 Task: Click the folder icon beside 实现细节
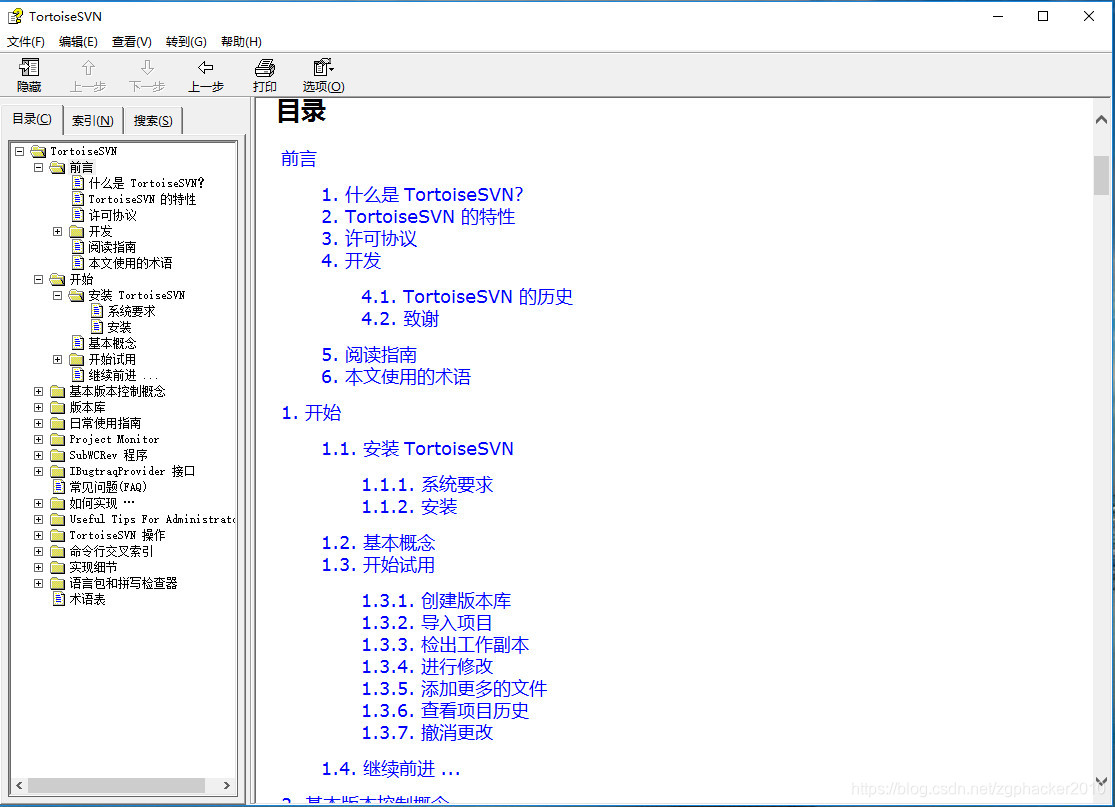[x=58, y=567]
